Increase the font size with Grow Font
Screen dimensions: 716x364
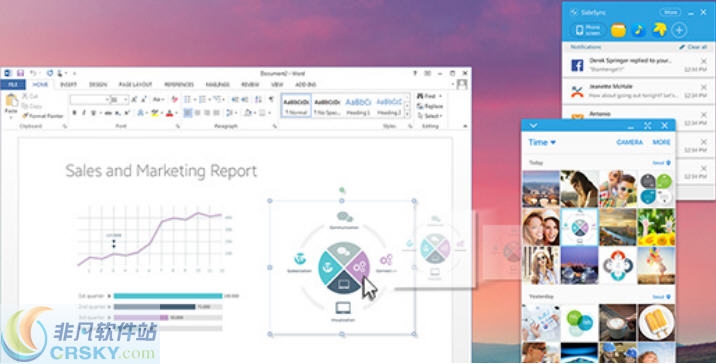tap(134, 100)
